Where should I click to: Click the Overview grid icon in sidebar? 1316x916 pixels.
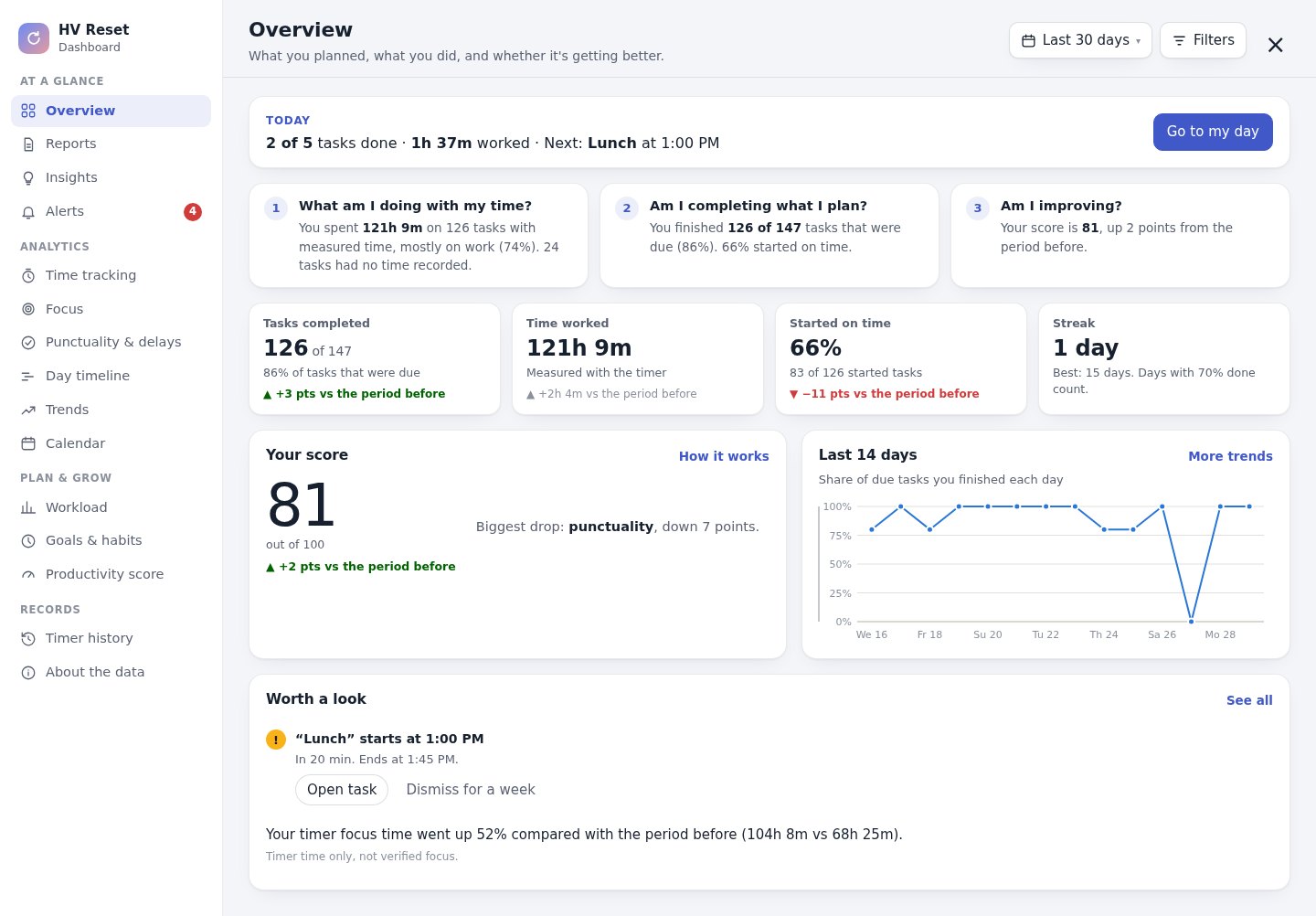click(x=28, y=111)
